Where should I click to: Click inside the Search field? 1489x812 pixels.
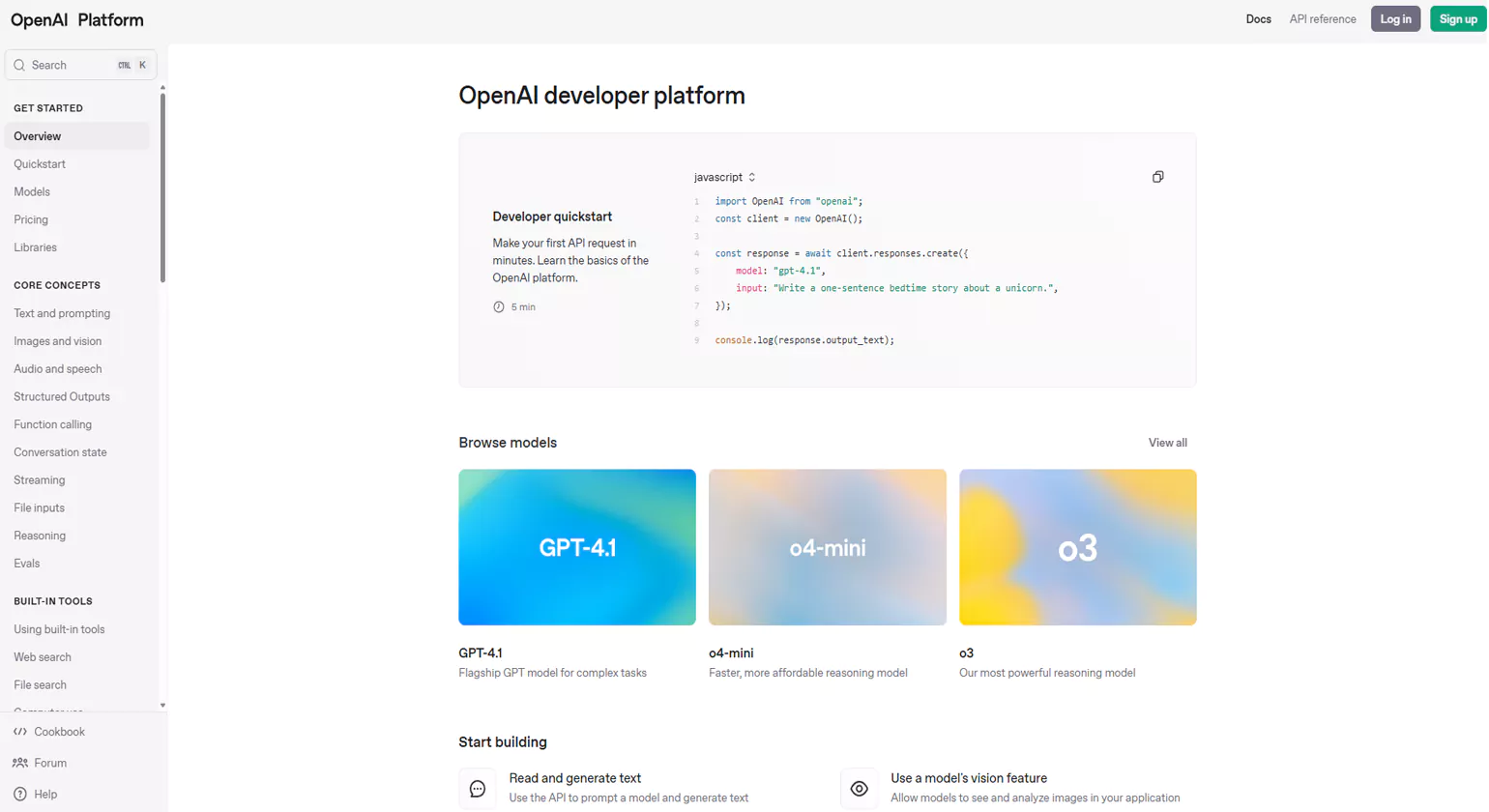tap(80, 64)
